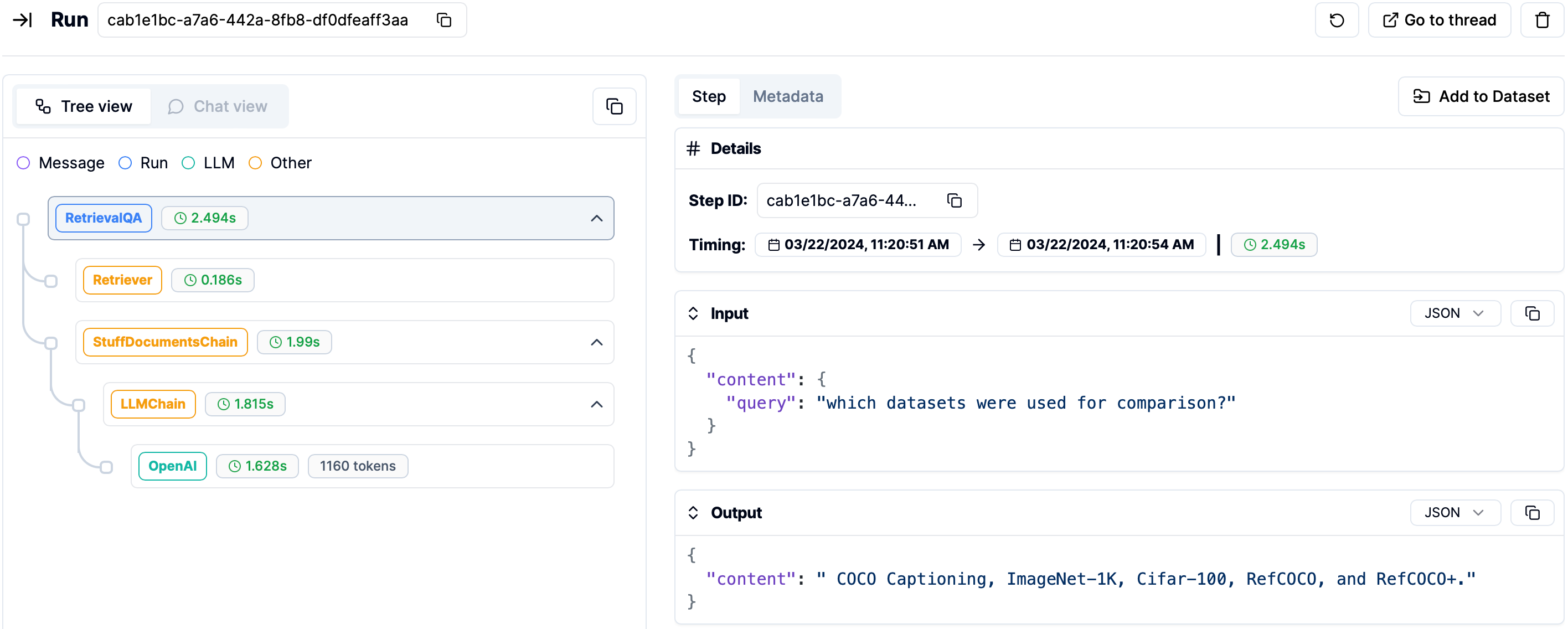Copy the tree view contents
Screen dimensions: 1568x629
(614, 106)
